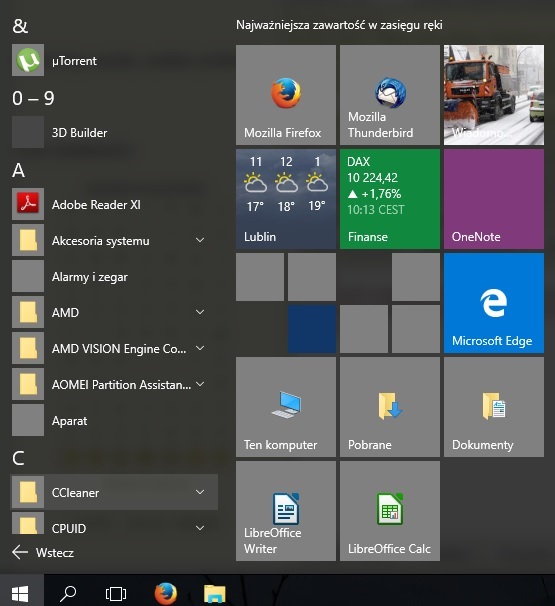Image resolution: width=555 pixels, height=606 pixels.
Task: Click the 'µTorrent' label text
Action: 74,61
